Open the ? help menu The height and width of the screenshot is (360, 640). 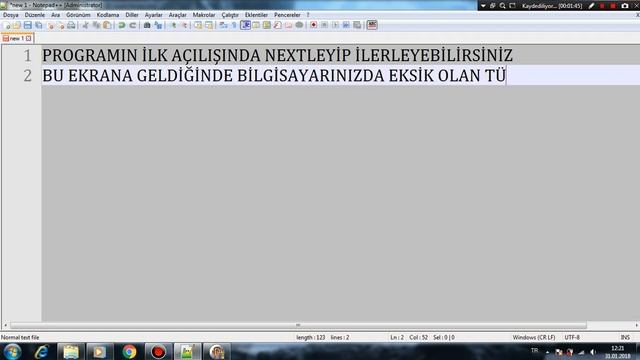pyautogui.click(x=308, y=15)
